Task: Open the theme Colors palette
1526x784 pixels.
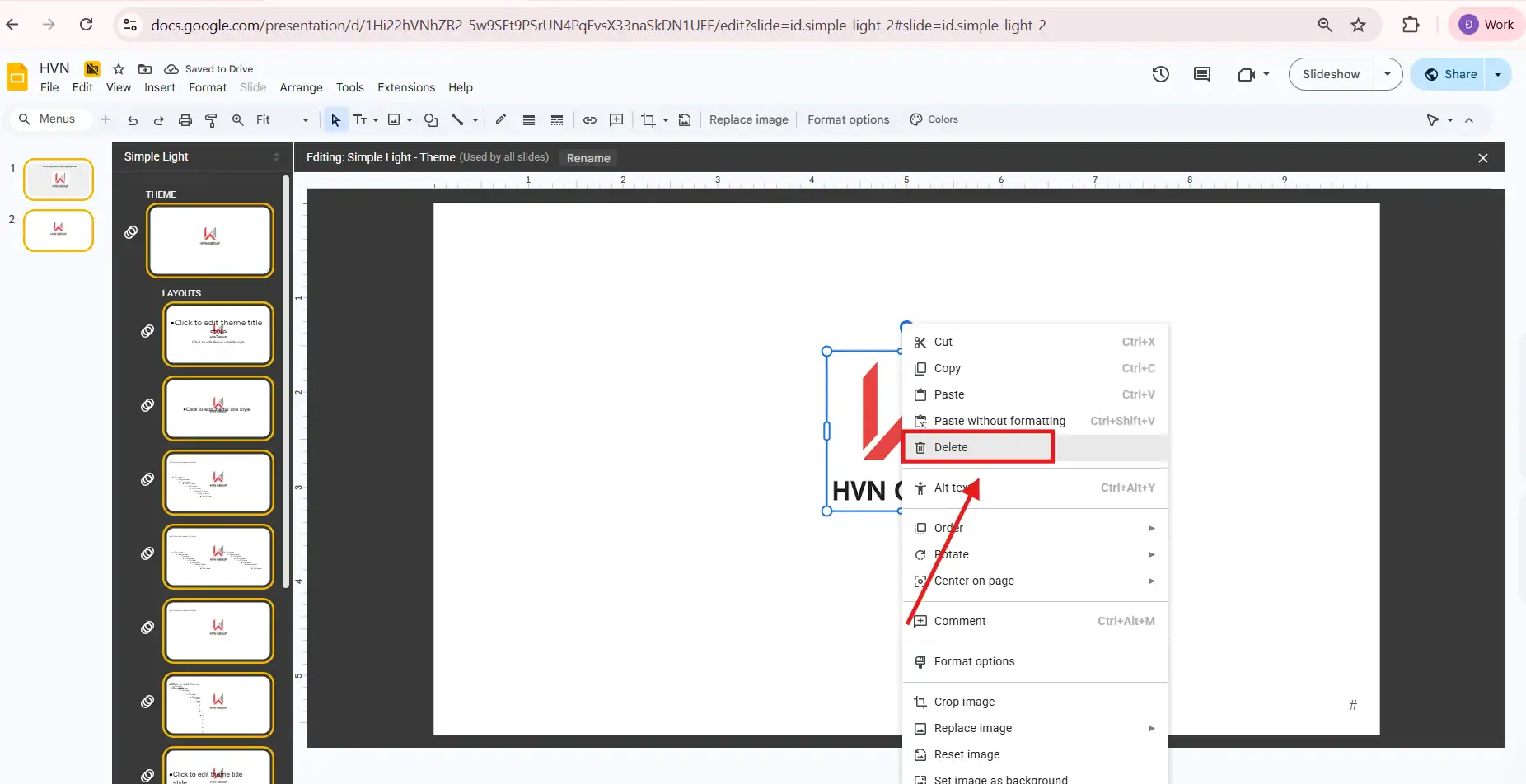Action: [934, 120]
